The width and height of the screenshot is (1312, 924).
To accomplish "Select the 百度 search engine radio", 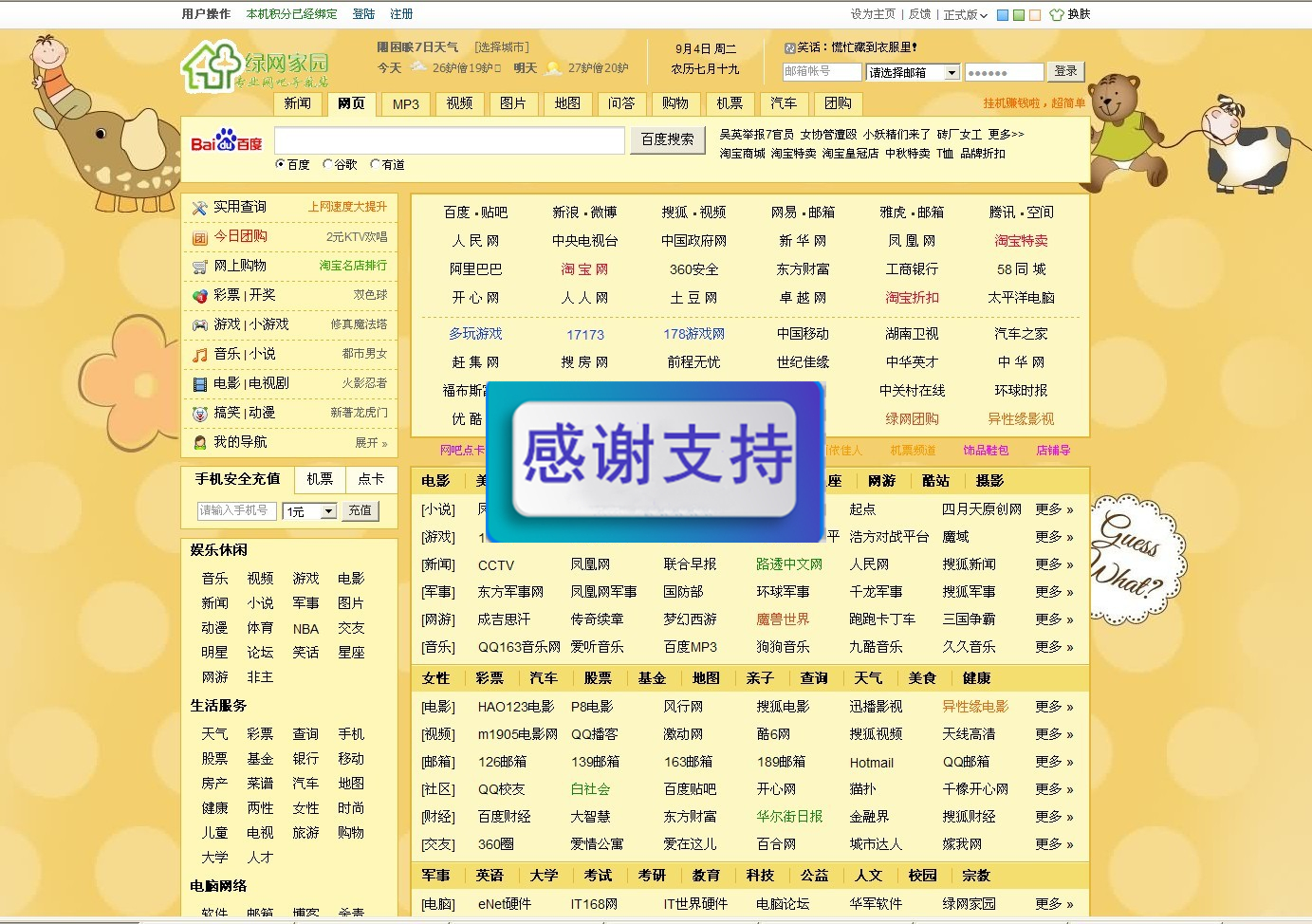I will [x=280, y=164].
